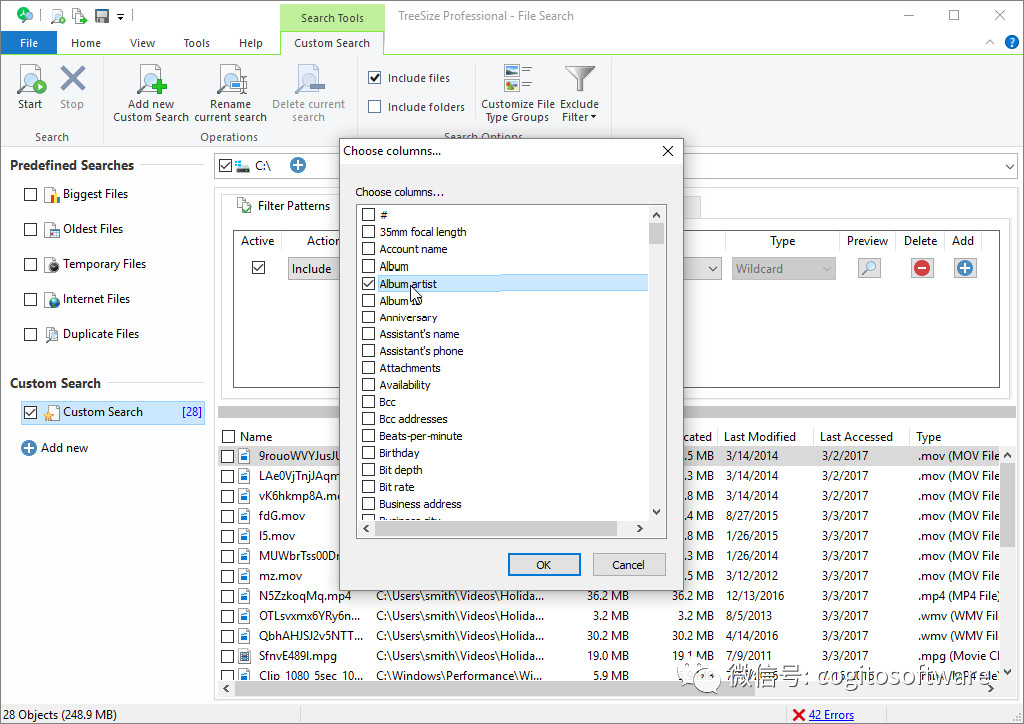The image size is (1024, 724).
Task: Click the column list scroll down arrow
Action: (656, 512)
